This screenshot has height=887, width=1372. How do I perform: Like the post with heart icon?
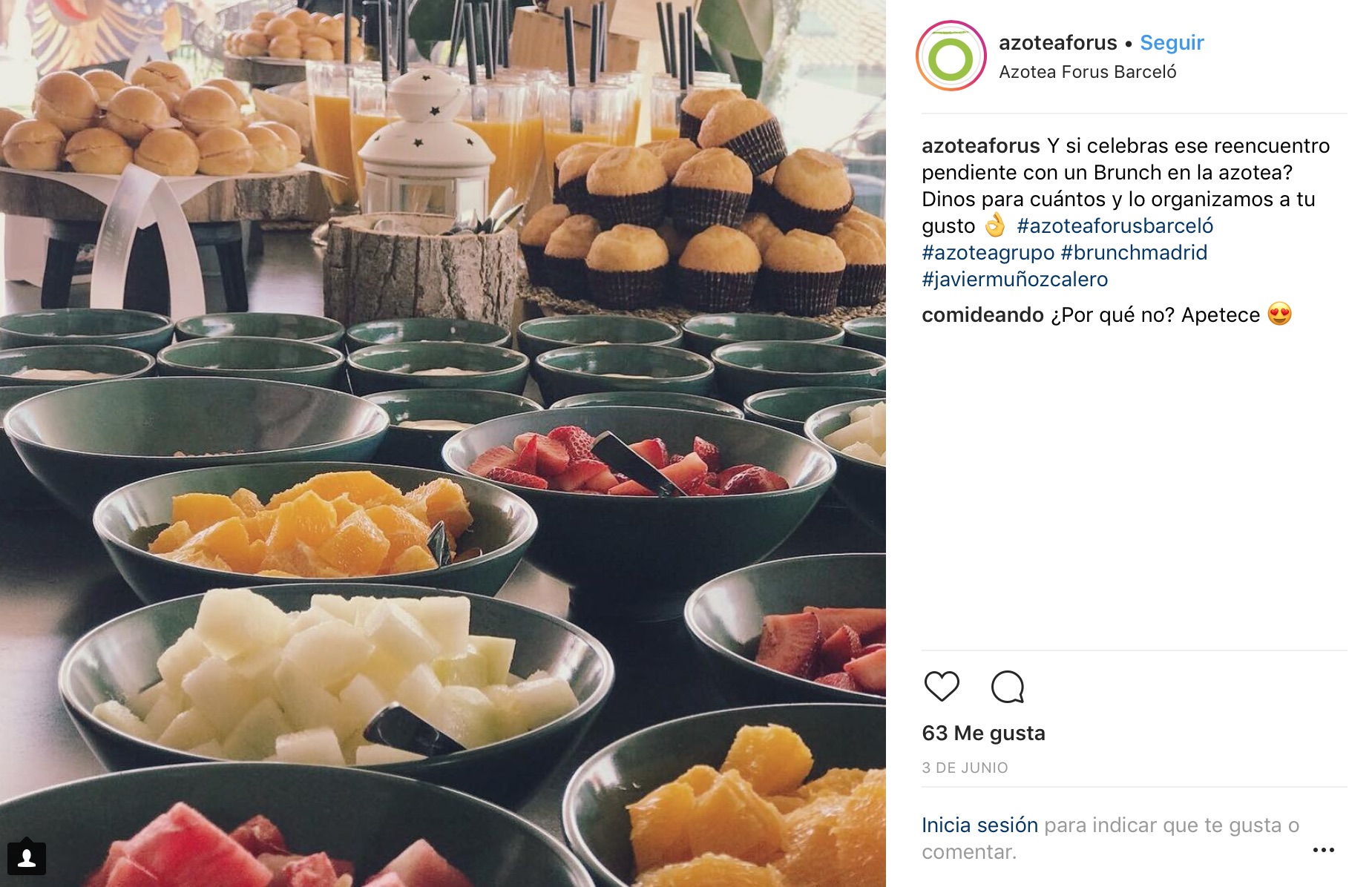pos(942,686)
